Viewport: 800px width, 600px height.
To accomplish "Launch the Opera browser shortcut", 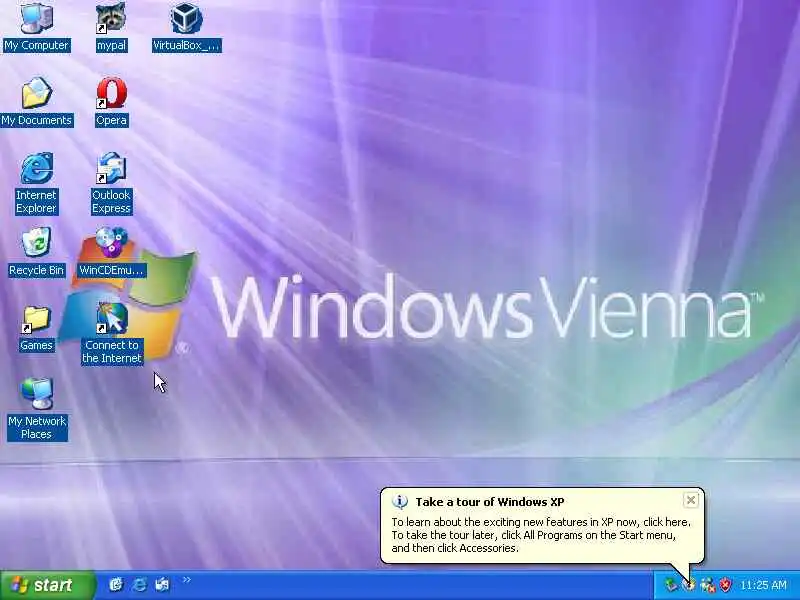I will 111,101.
